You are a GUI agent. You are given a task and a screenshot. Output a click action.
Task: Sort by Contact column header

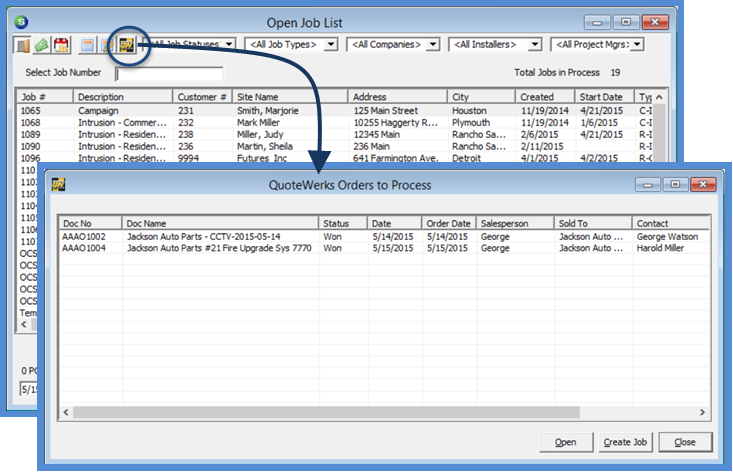tap(671, 223)
